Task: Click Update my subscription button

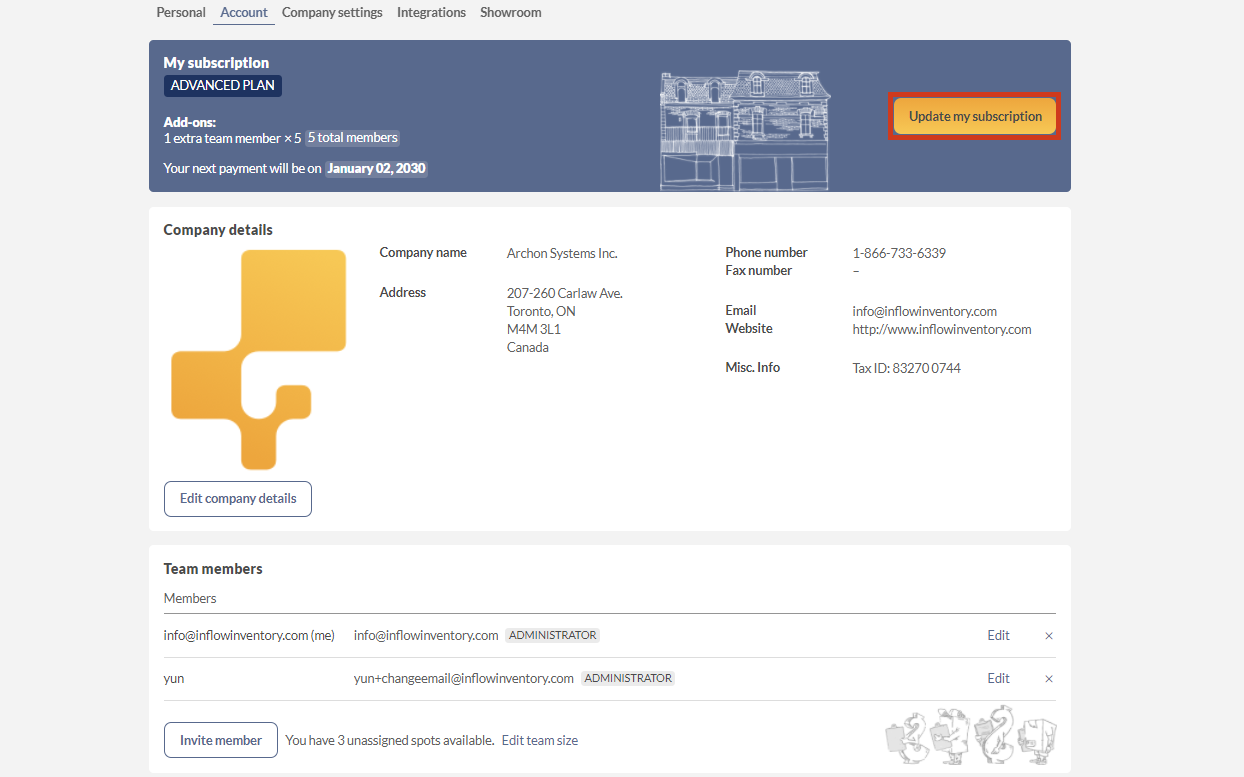Action: click(975, 116)
